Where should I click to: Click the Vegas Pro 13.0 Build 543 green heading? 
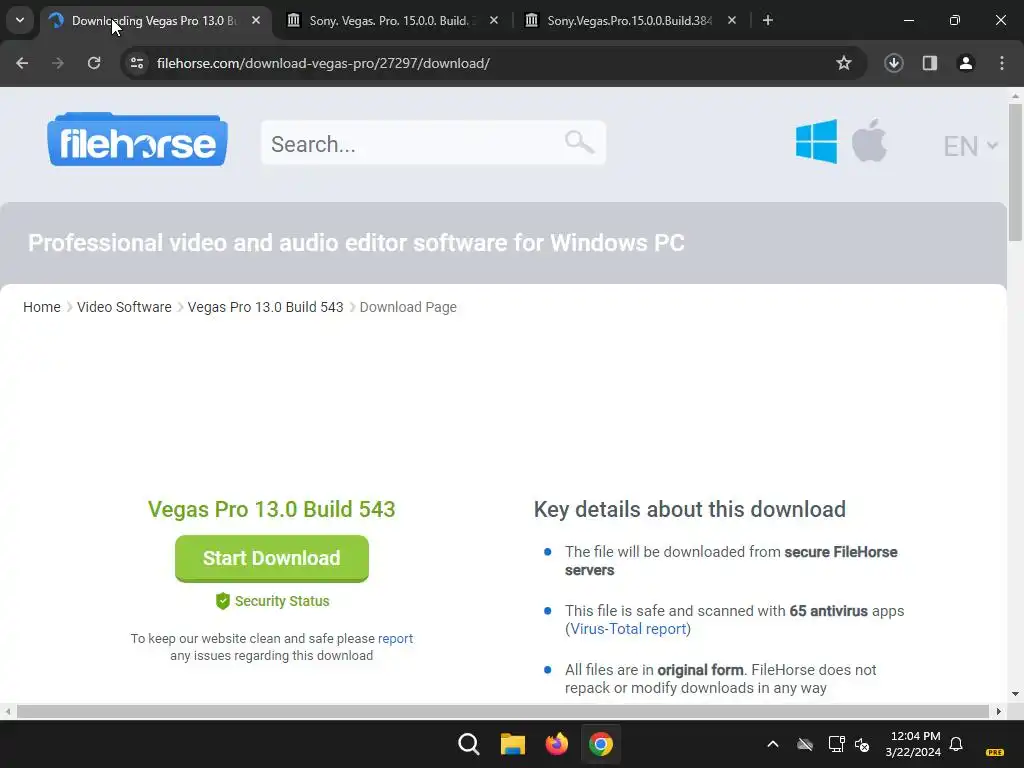tap(272, 509)
